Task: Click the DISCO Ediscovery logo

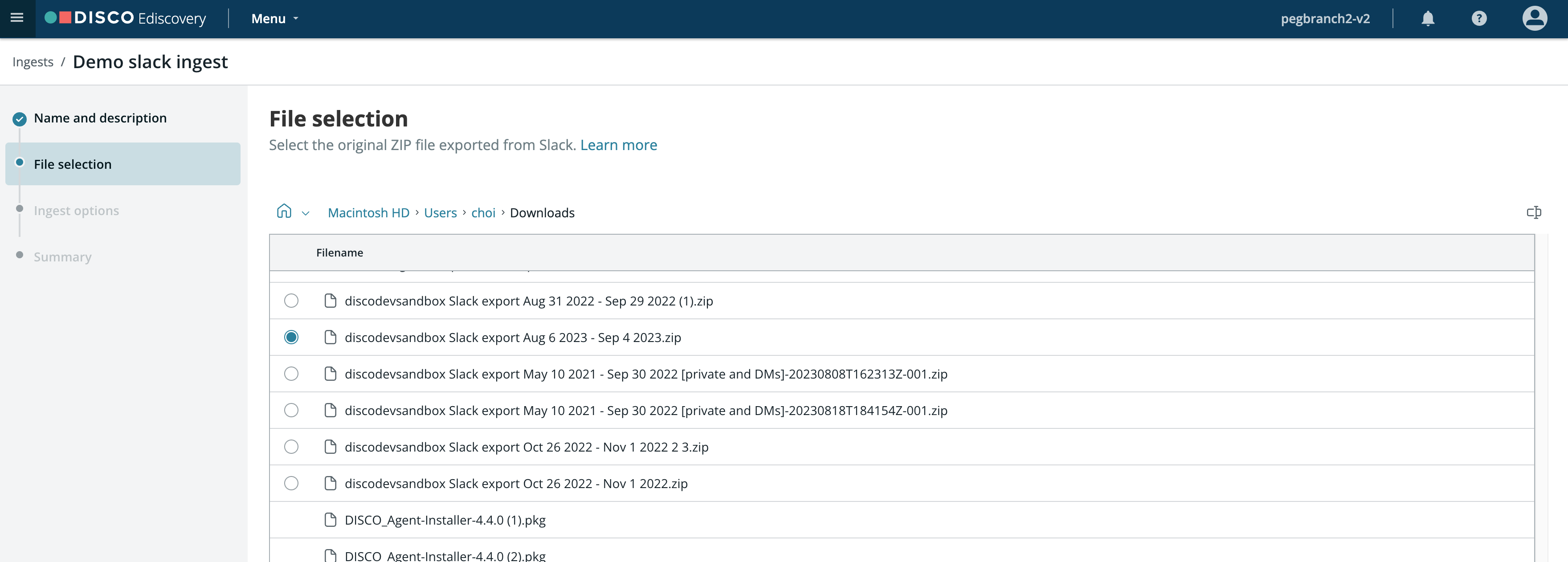Action: (x=126, y=18)
